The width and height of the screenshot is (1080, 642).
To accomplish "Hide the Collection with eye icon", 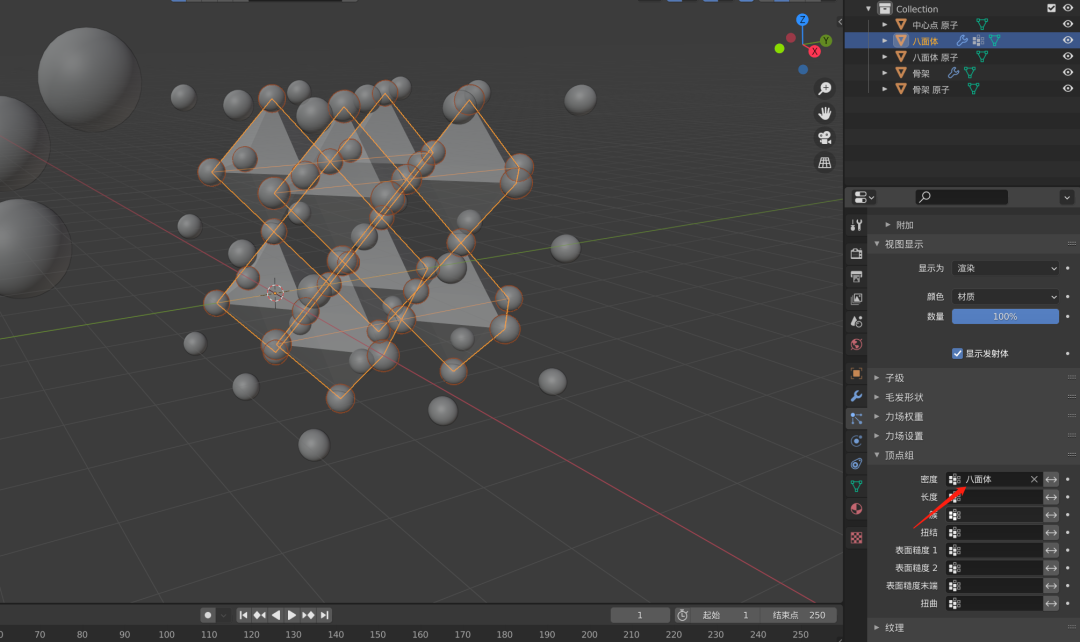I will [1068, 8].
